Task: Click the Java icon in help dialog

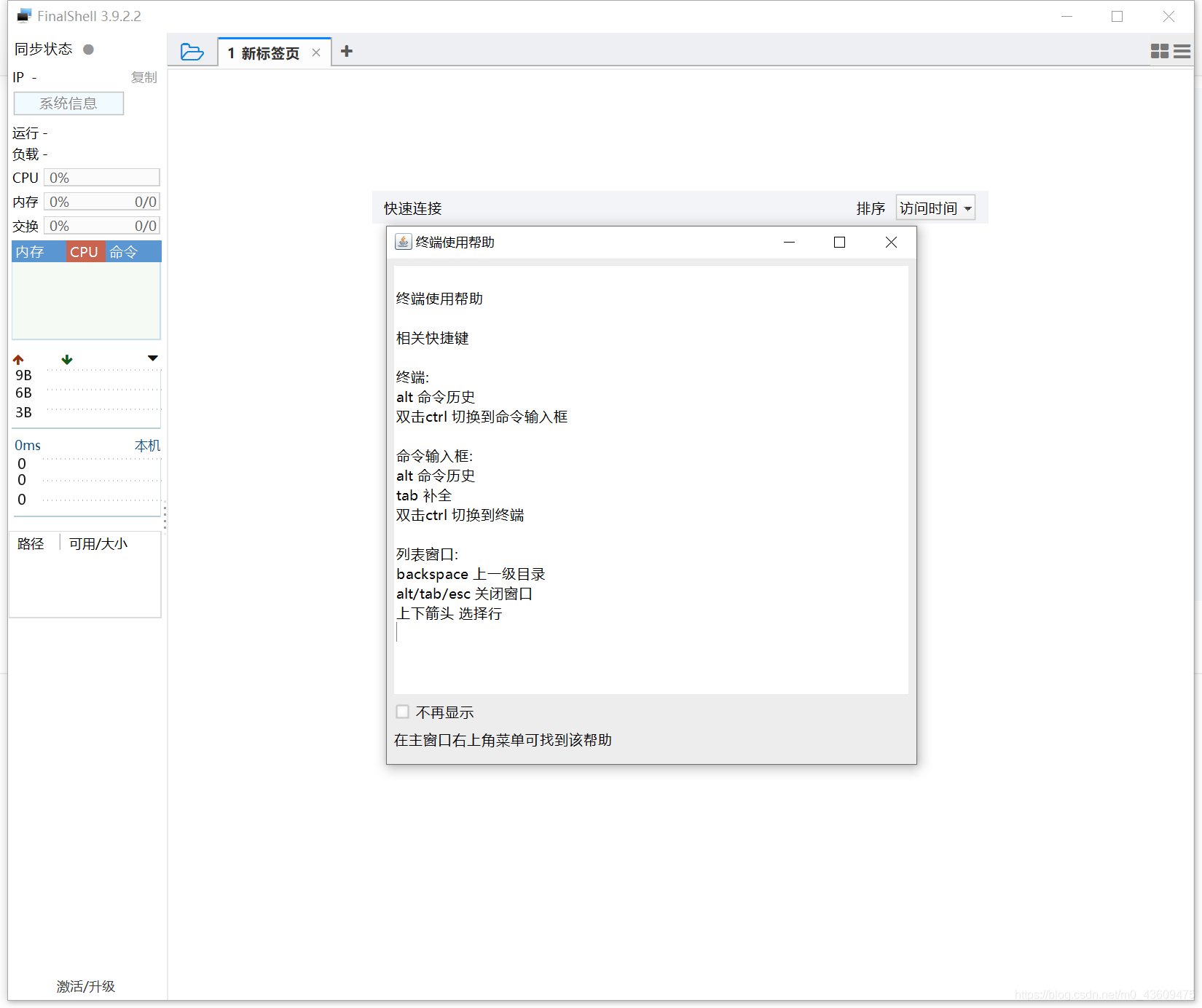Action: pos(403,242)
